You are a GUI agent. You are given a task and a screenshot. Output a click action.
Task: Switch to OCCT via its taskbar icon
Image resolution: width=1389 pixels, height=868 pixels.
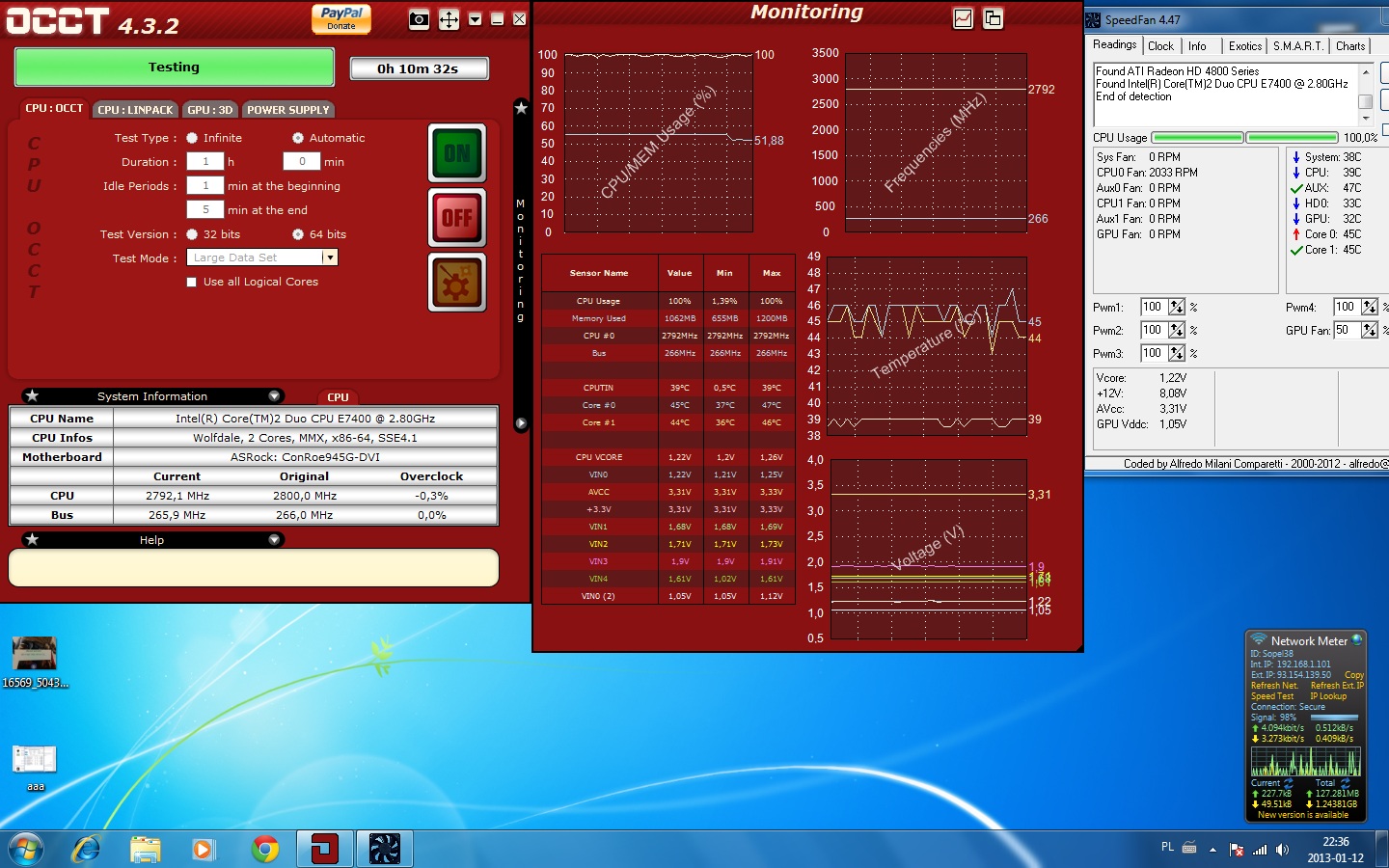tap(324, 849)
